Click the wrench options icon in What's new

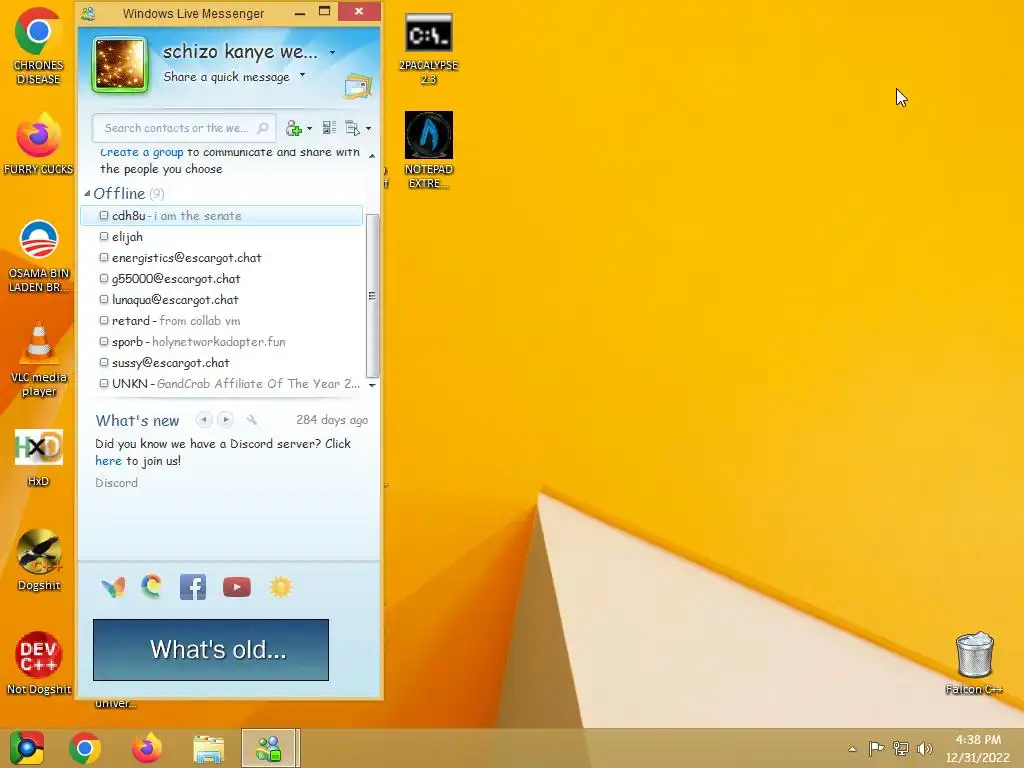point(251,420)
